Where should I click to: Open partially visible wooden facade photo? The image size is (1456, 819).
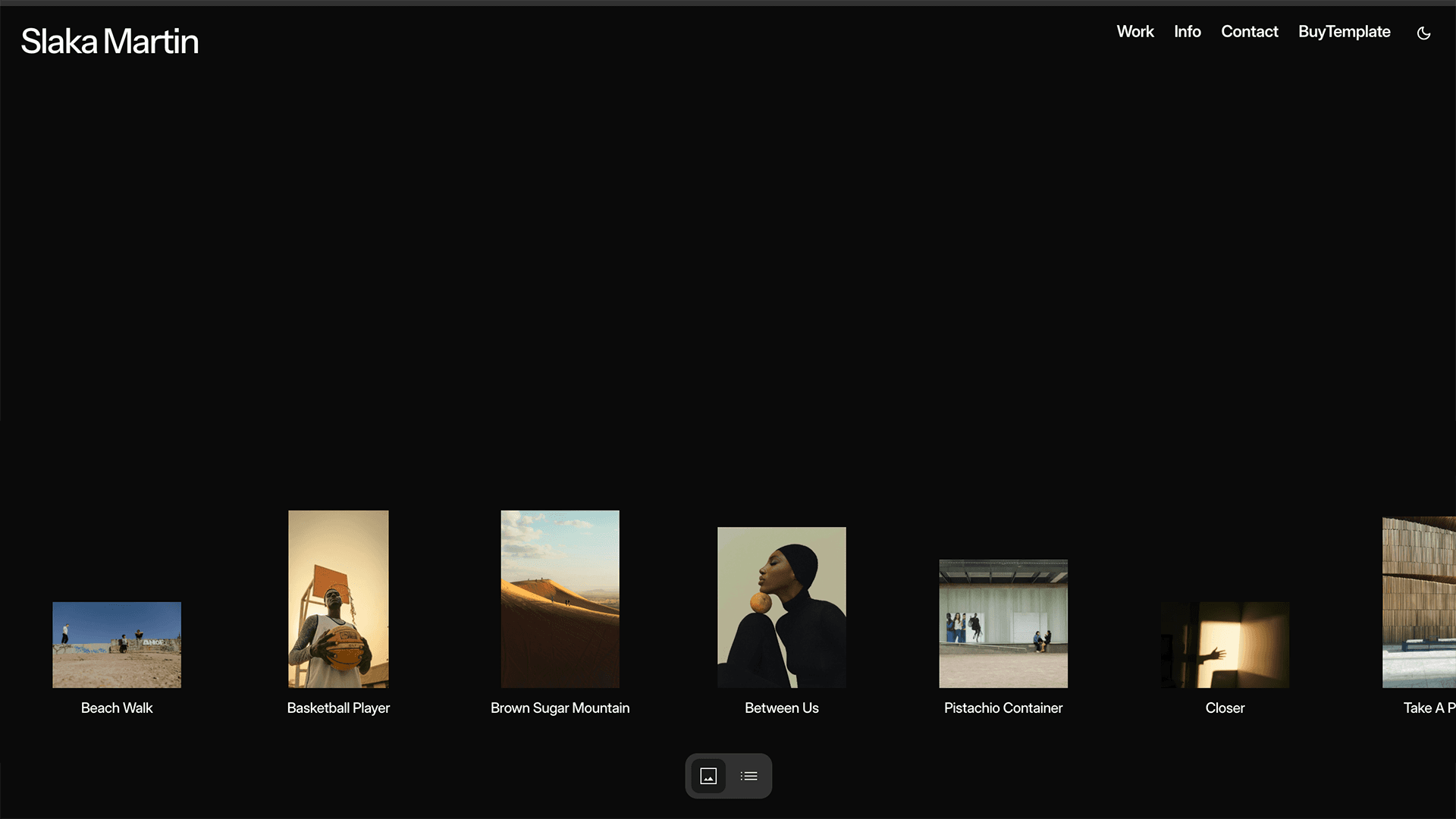pyautogui.click(x=1420, y=602)
